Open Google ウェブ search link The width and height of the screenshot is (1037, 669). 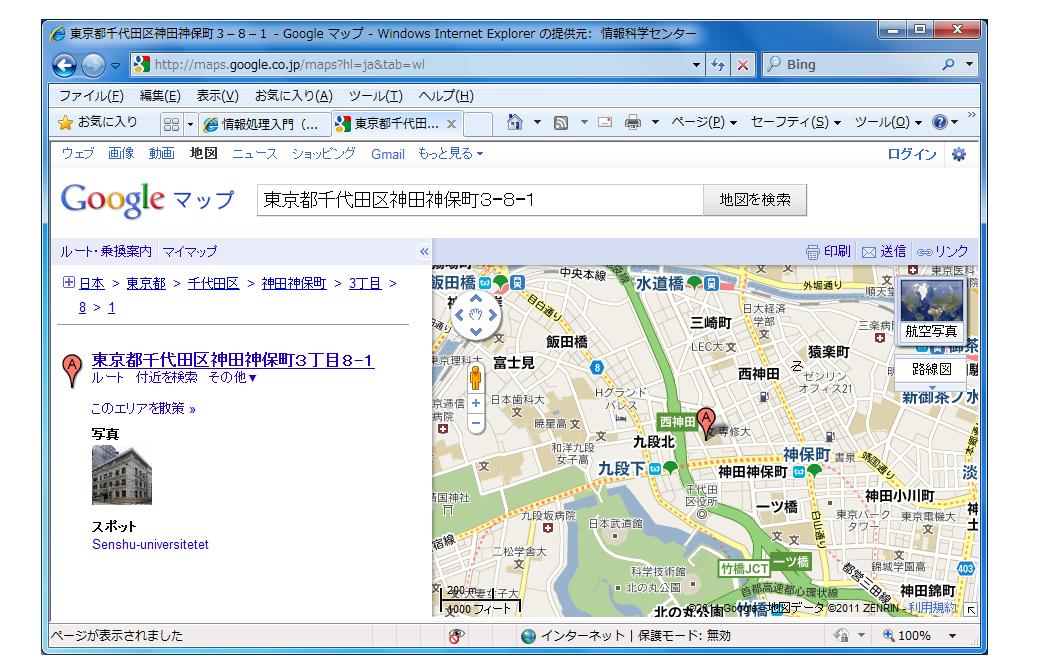tap(78, 154)
